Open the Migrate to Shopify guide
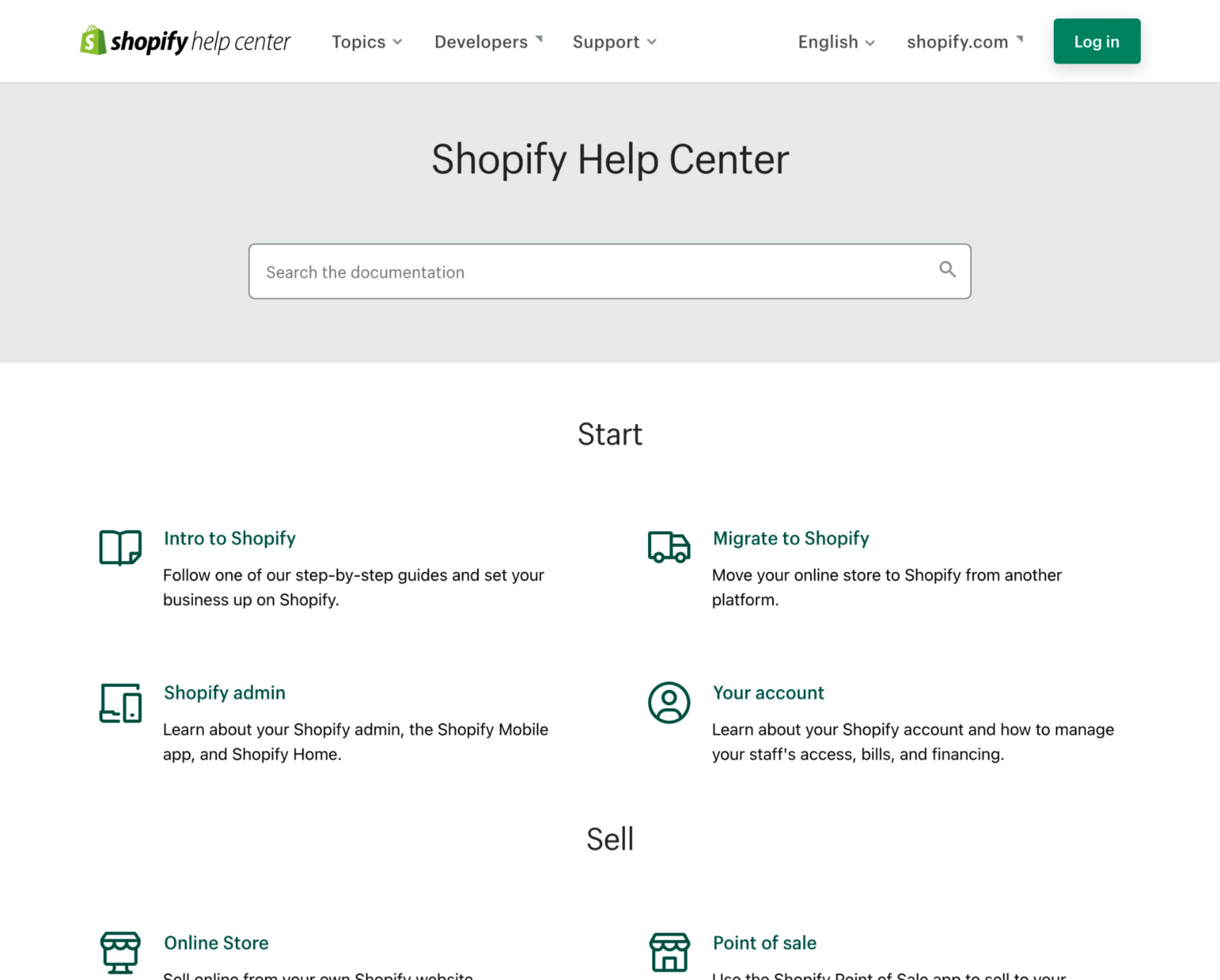This screenshot has height=980, width=1220. point(790,538)
